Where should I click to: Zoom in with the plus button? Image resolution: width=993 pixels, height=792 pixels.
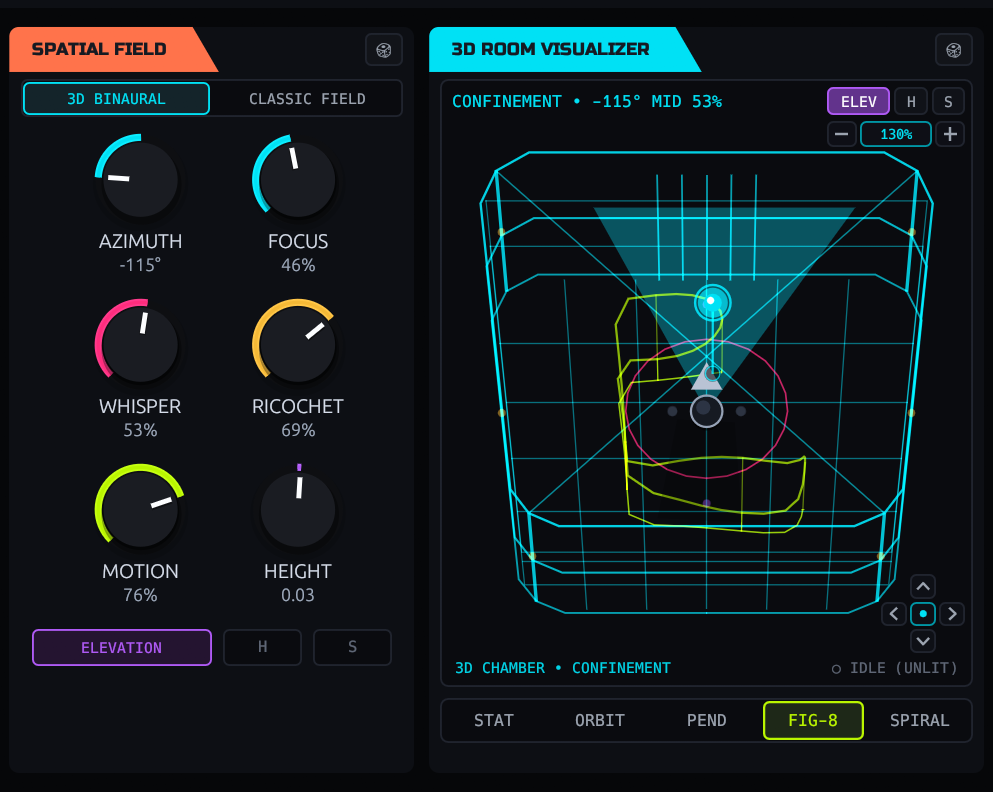point(950,134)
